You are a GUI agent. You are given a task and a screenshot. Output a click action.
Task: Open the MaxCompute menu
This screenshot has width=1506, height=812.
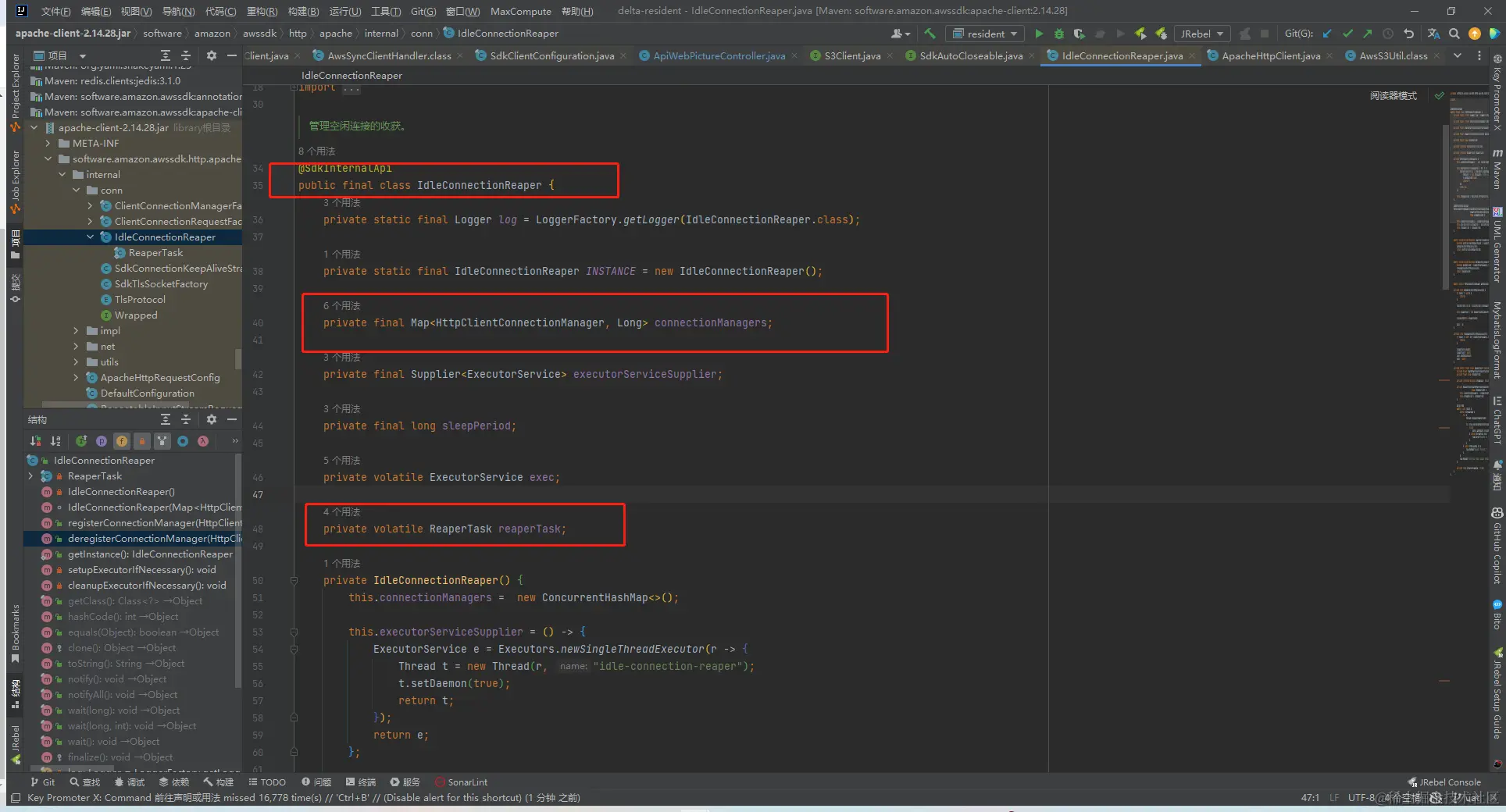(520, 11)
